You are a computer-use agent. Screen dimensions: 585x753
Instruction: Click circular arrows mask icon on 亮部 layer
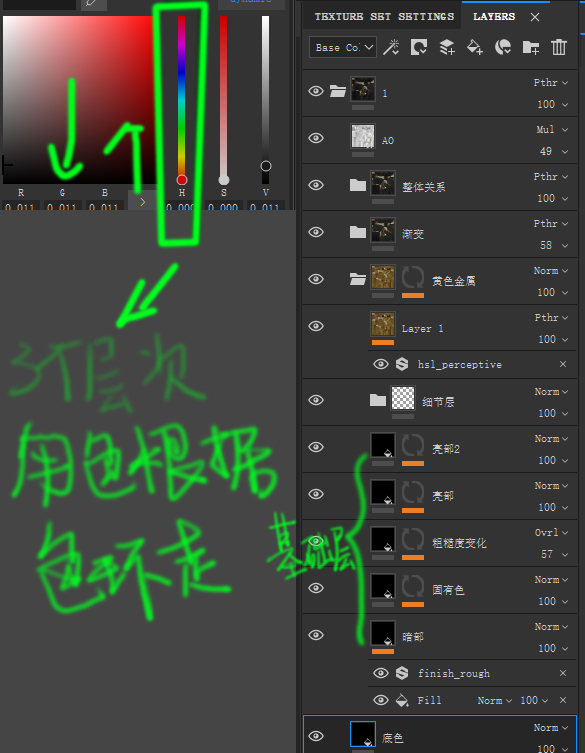tap(413, 493)
